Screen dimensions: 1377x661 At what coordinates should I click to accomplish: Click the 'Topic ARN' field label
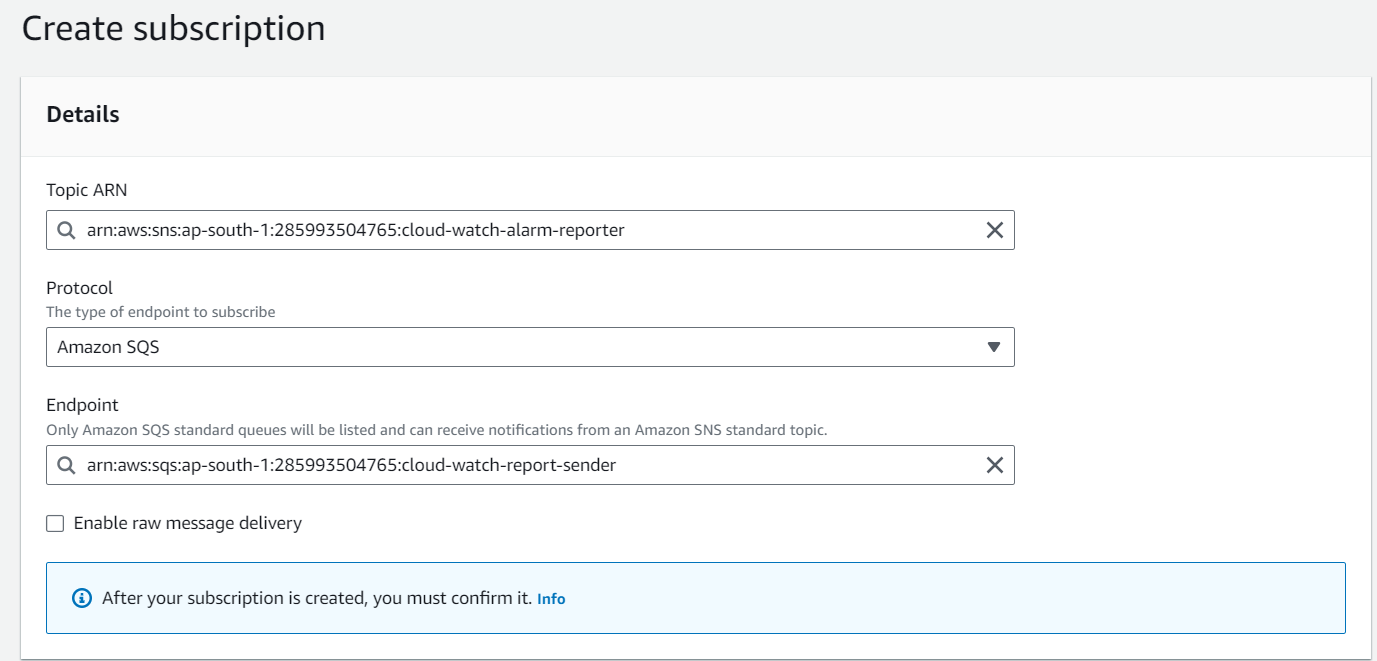(87, 190)
